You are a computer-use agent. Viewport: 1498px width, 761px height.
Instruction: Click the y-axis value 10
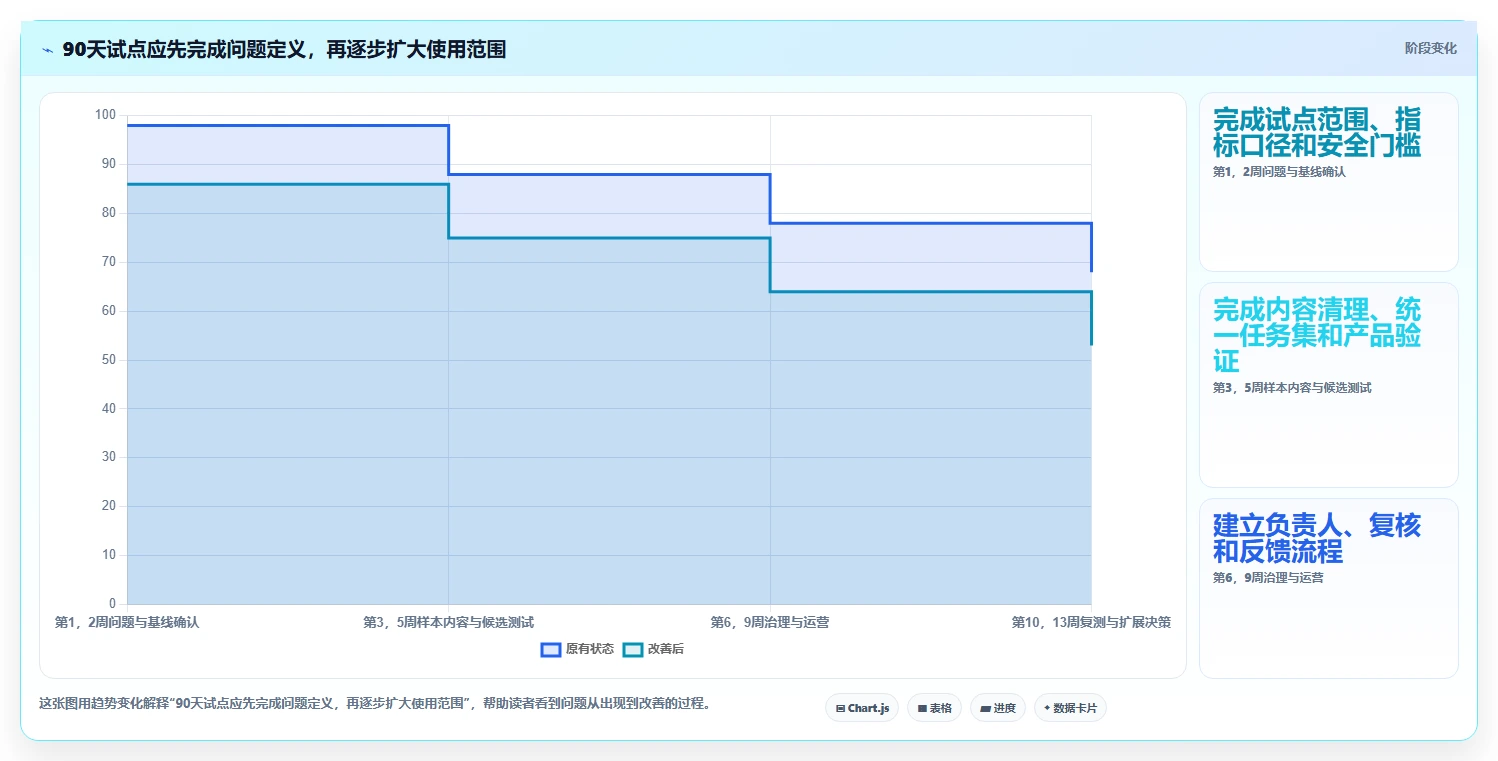coord(109,555)
